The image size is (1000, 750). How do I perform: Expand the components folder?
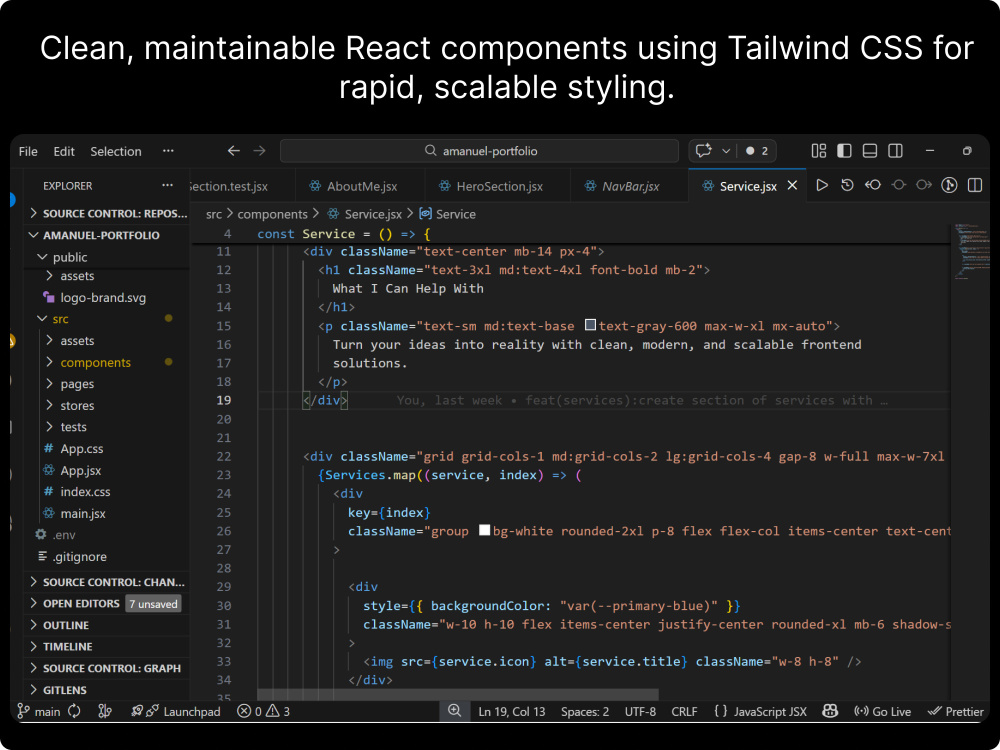click(107, 362)
